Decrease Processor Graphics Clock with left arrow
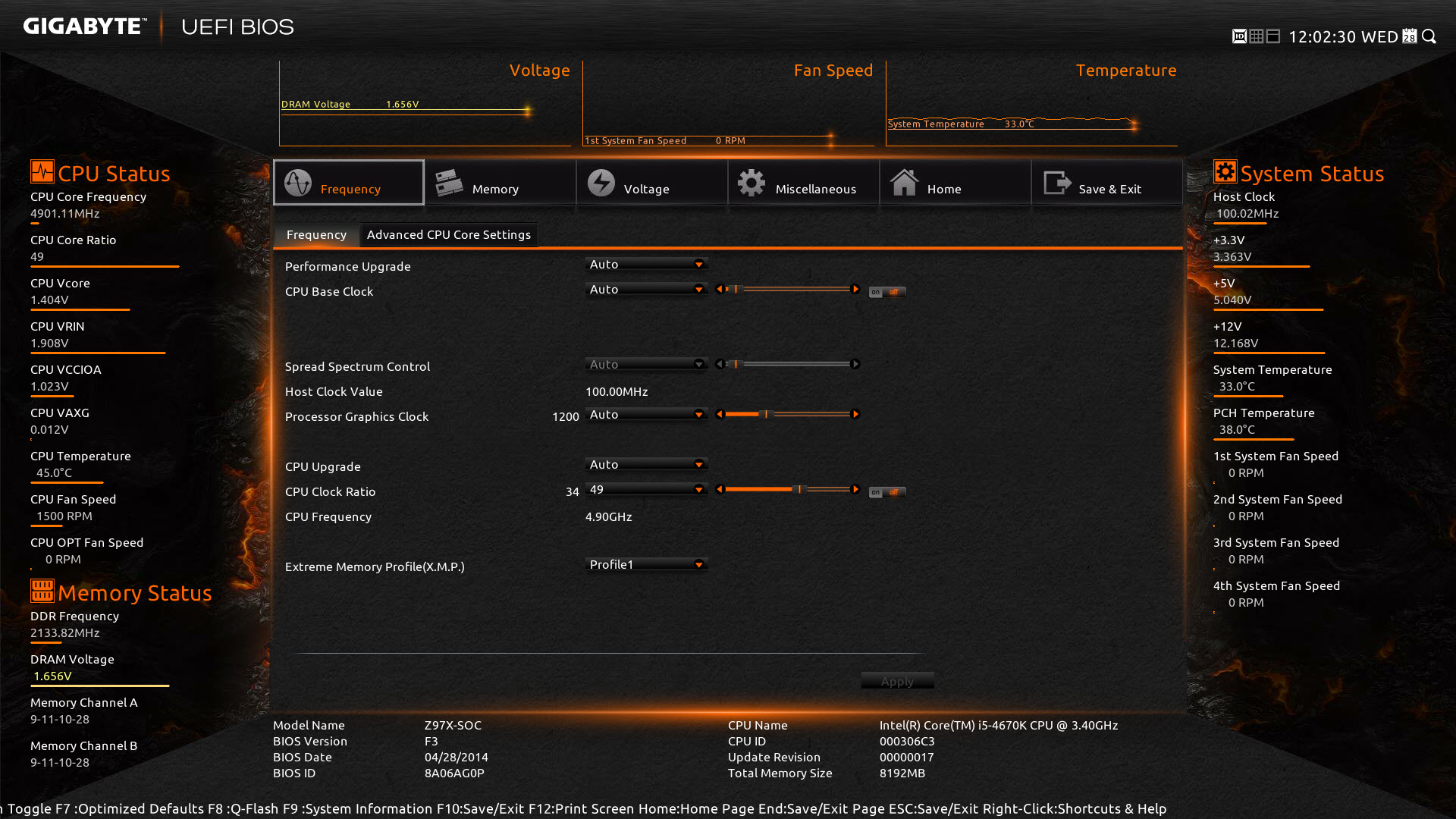This screenshot has height=819, width=1456. [x=720, y=414]
